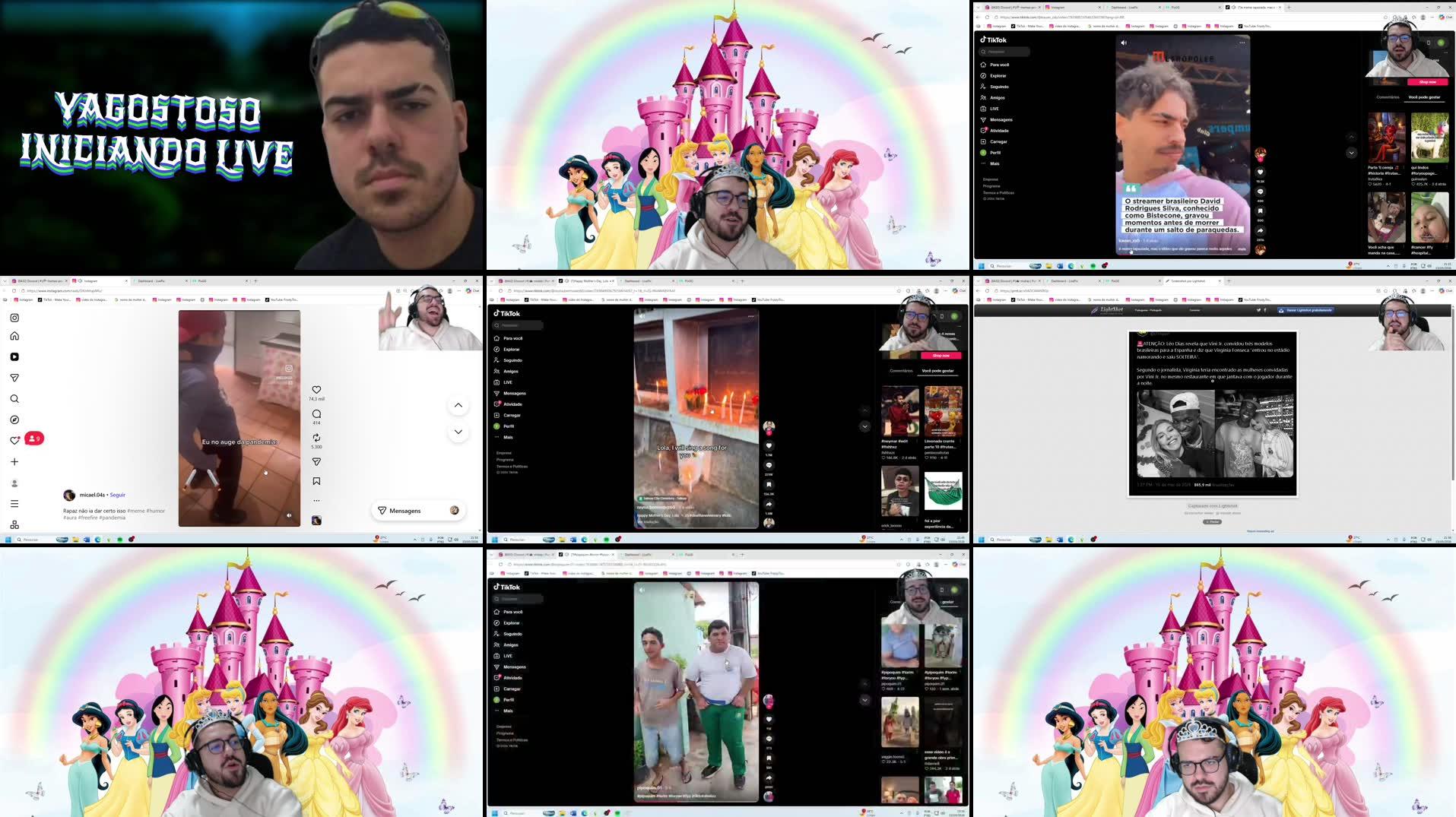Click the audio thumbnail below the reel actions
This screenshot has width=1456, height=817.
(316, 521)
